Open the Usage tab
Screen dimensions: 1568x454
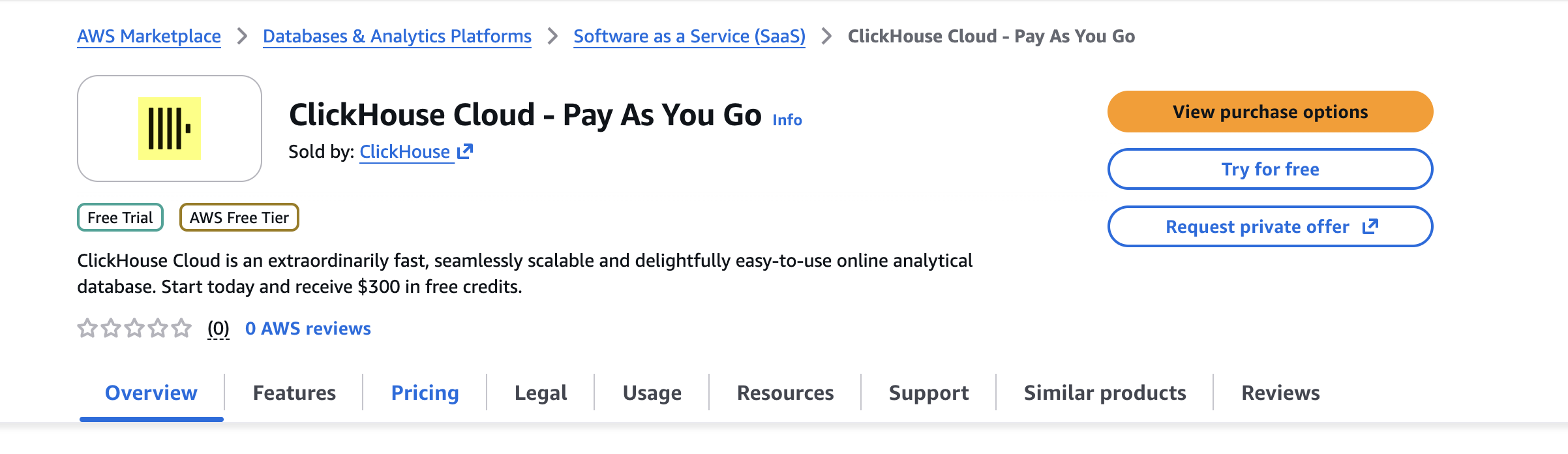652,392
